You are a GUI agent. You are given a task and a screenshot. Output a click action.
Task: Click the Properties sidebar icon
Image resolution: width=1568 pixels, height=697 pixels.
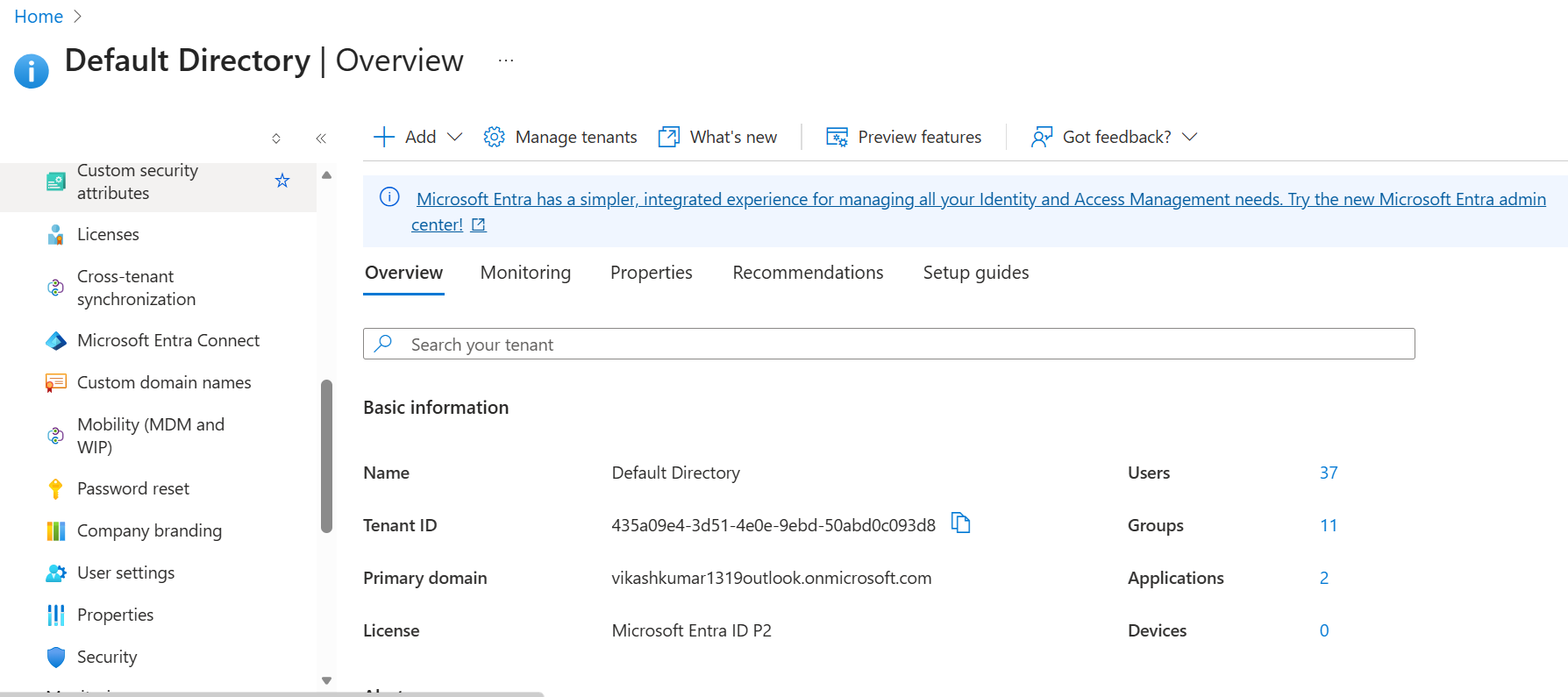click(55, 615)
